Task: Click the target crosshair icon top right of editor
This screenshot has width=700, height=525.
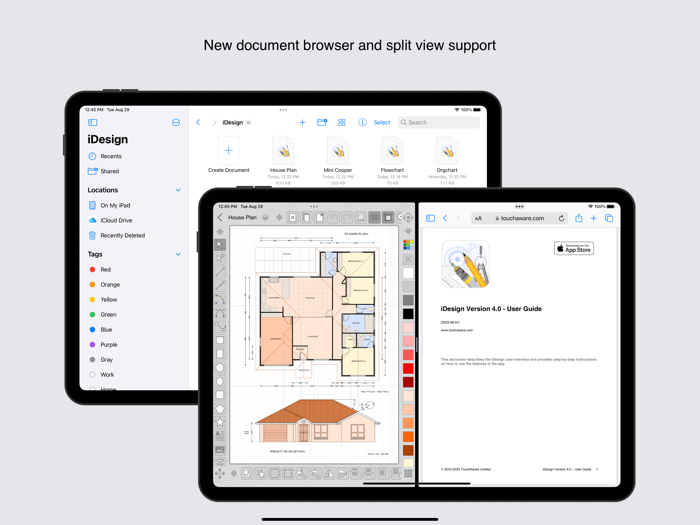Action: pyautogui.click(x=408, y=217)
